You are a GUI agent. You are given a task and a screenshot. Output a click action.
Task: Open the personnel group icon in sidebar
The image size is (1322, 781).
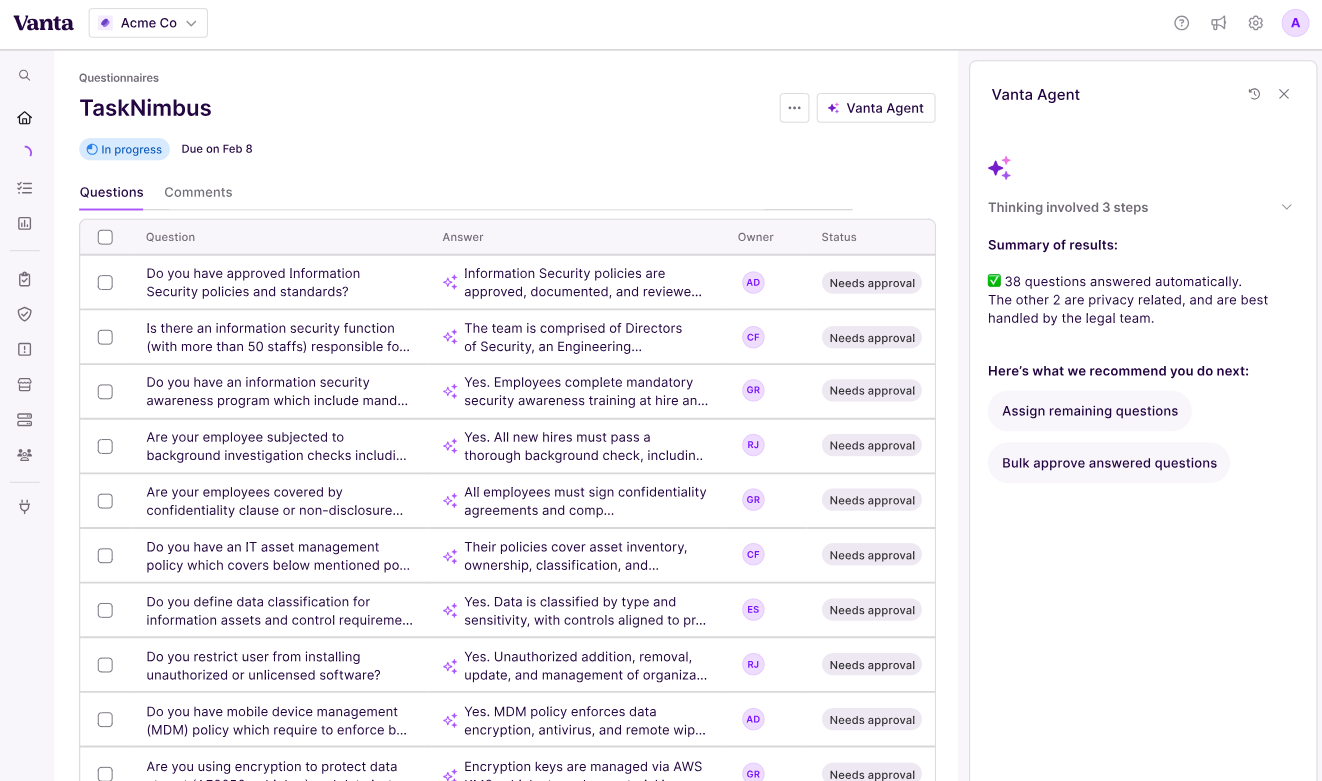coord(24,455)
